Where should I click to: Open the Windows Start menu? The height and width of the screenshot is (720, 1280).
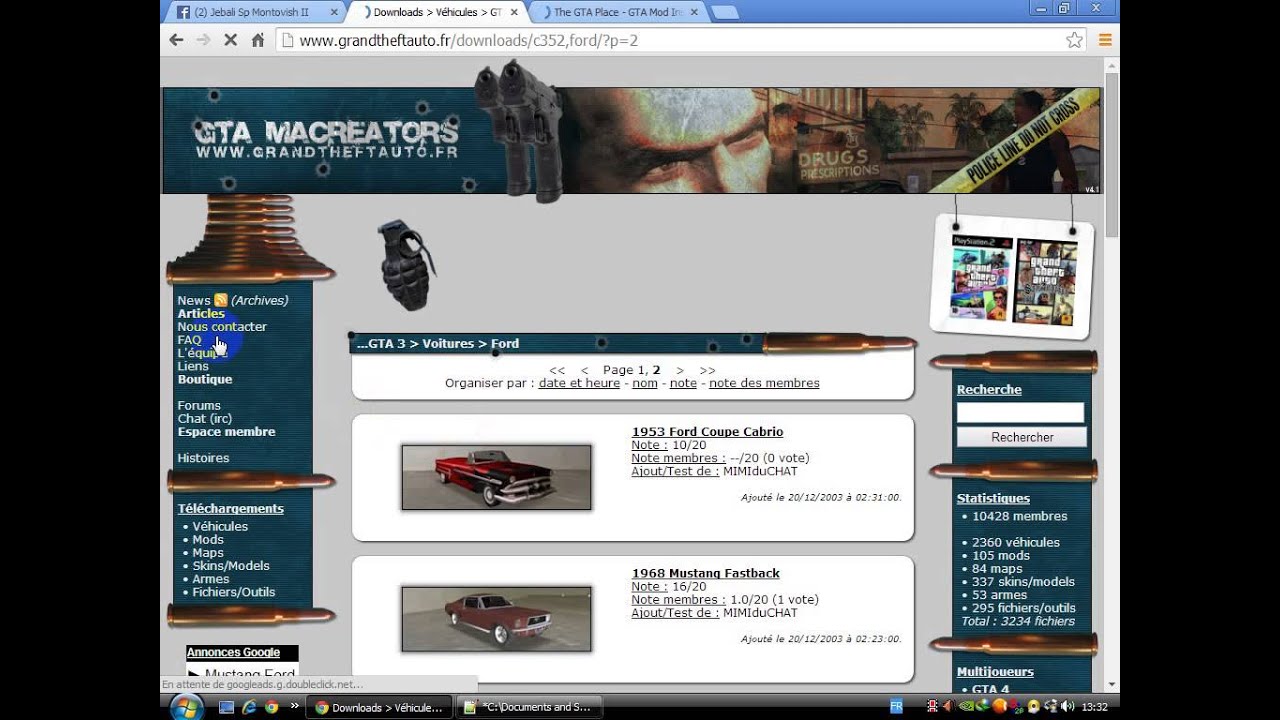point(186,707)
